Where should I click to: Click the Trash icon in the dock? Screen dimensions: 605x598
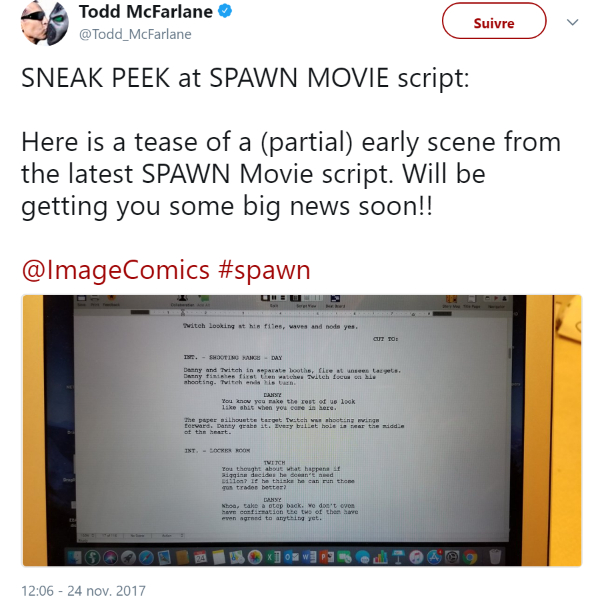coord(495,557)
